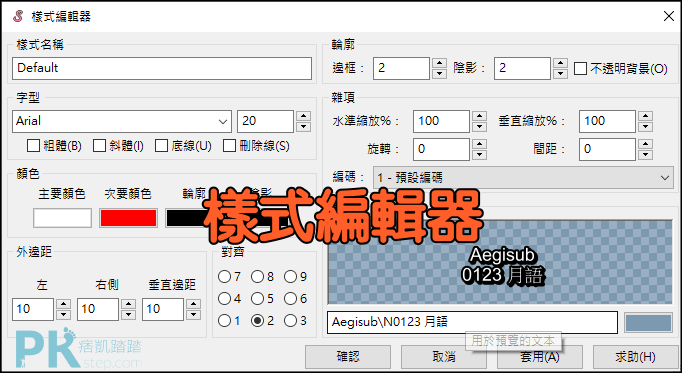This screenshot has height=373, width=682.
Task: Increase font size with up arrow
Action: coord(303,116)
